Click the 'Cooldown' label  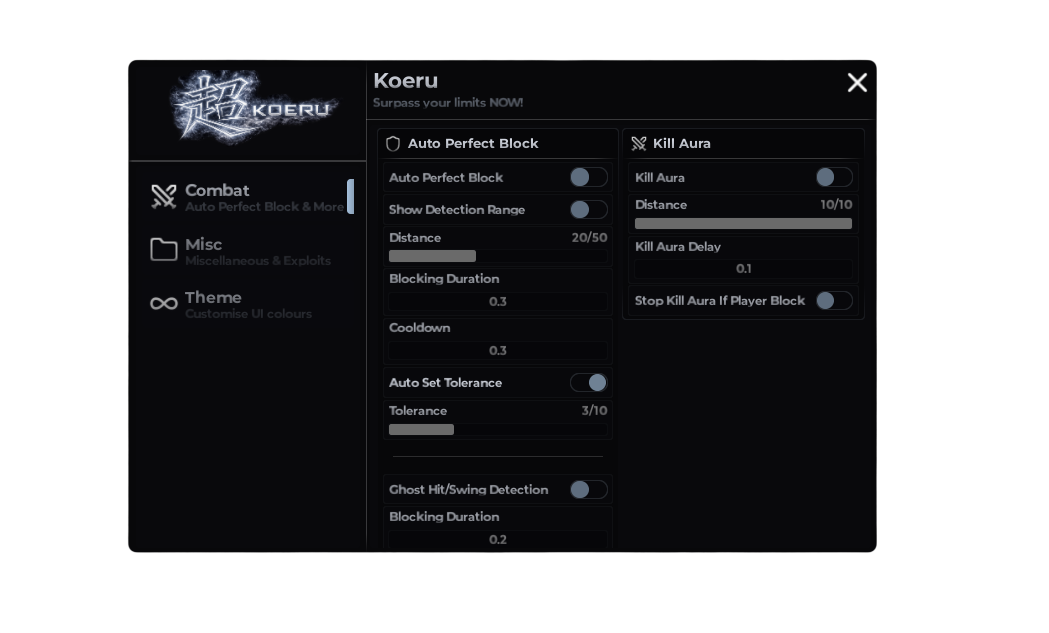coord(419,328)
